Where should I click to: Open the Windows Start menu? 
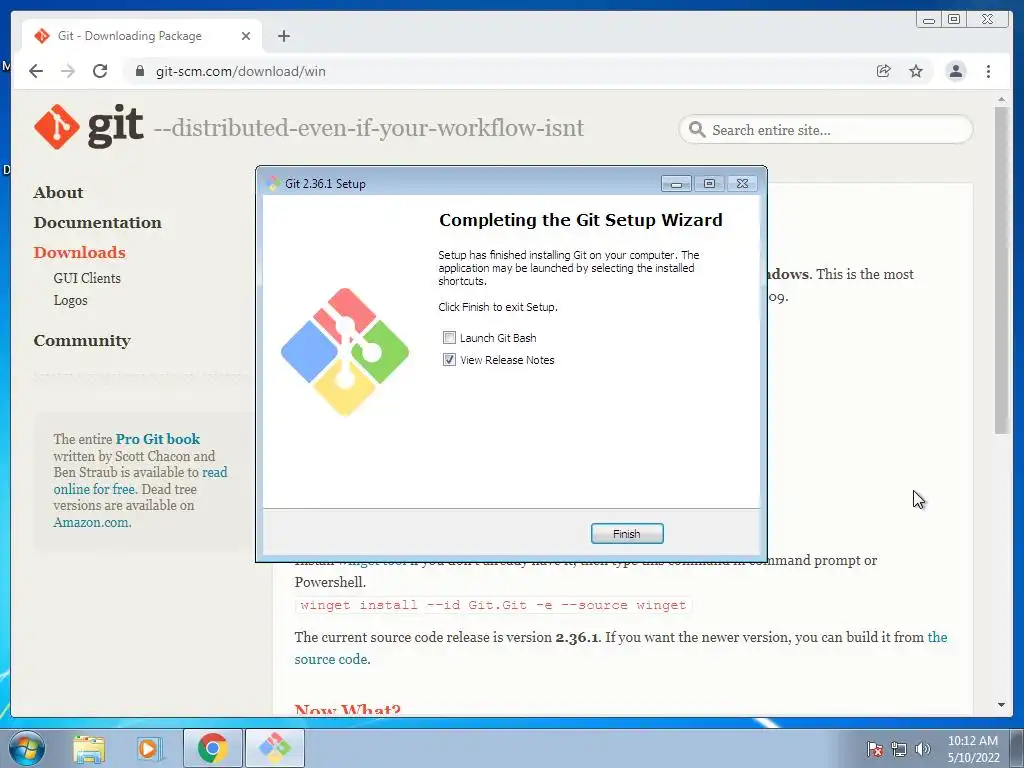(26, 748)
